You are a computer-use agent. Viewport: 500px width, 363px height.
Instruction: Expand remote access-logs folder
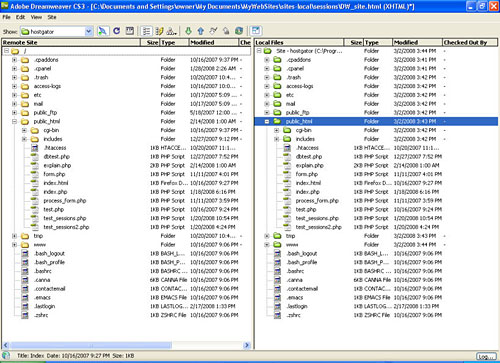click(14, 86)
